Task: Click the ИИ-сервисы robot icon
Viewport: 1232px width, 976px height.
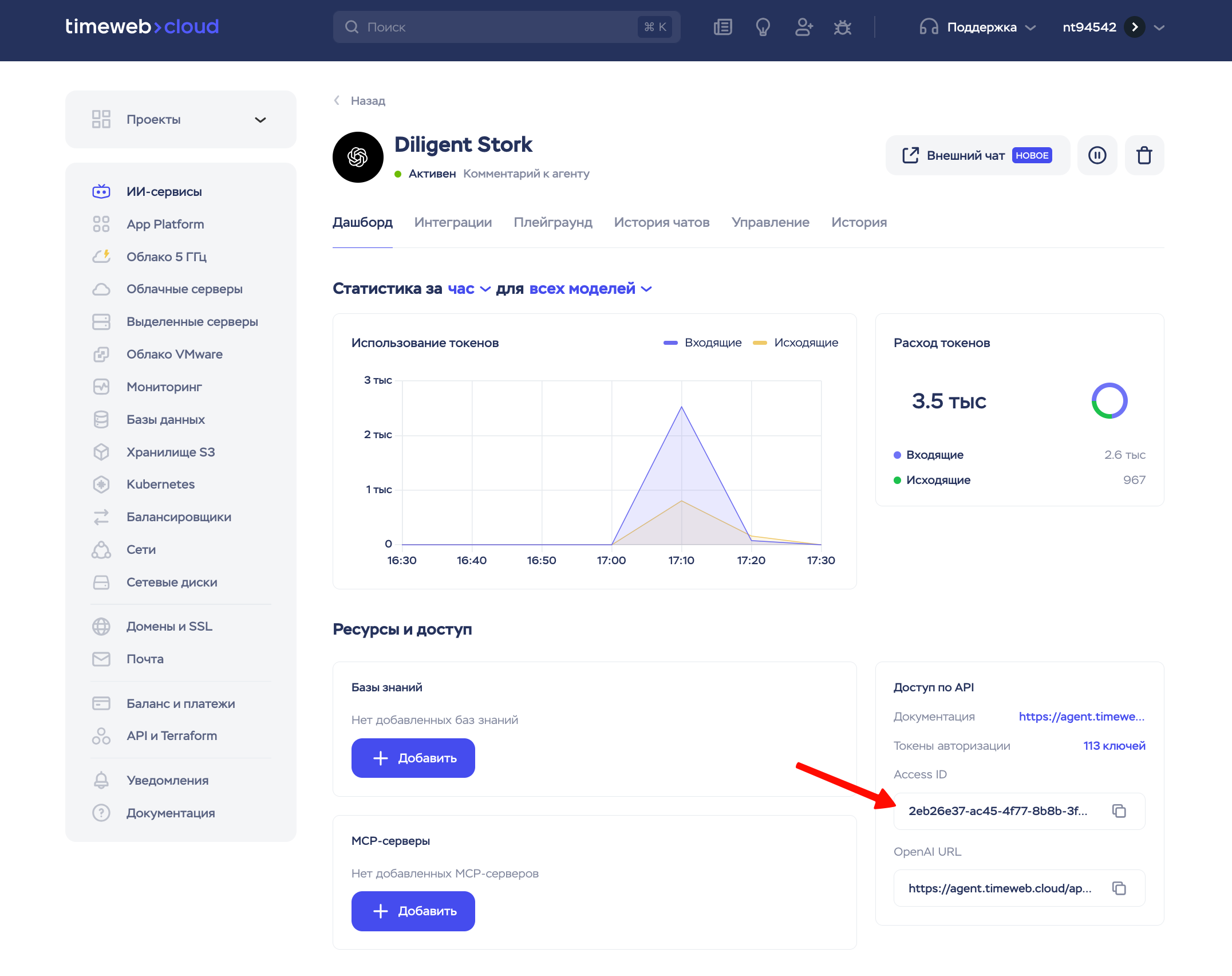Action: tap(101, 191)
